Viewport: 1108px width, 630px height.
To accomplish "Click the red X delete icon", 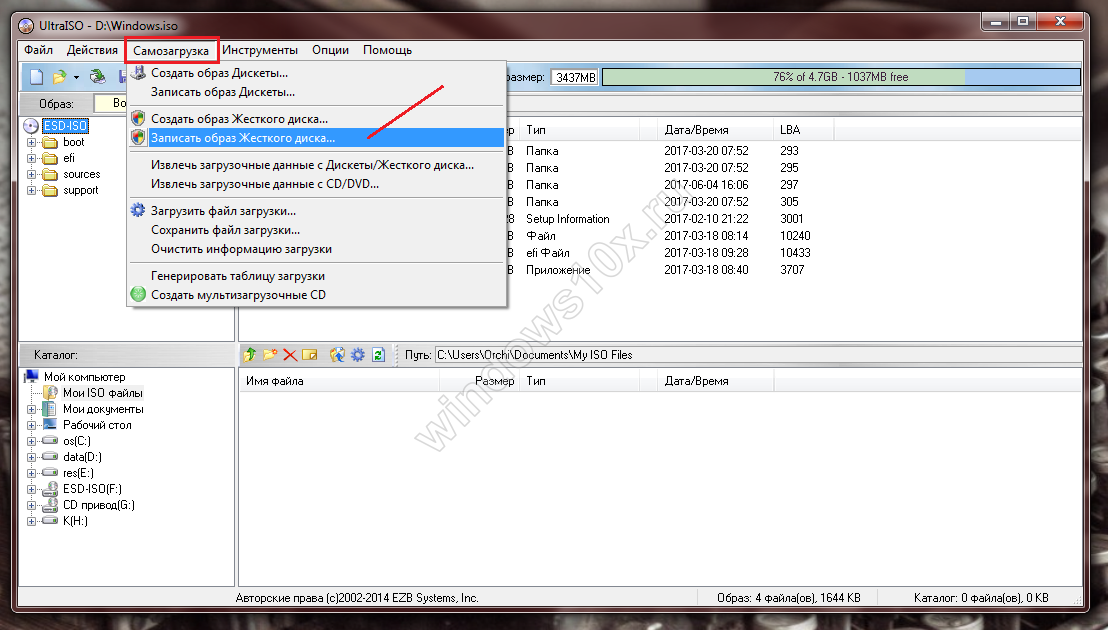I will pyautogui.click(x=290, y=355).
